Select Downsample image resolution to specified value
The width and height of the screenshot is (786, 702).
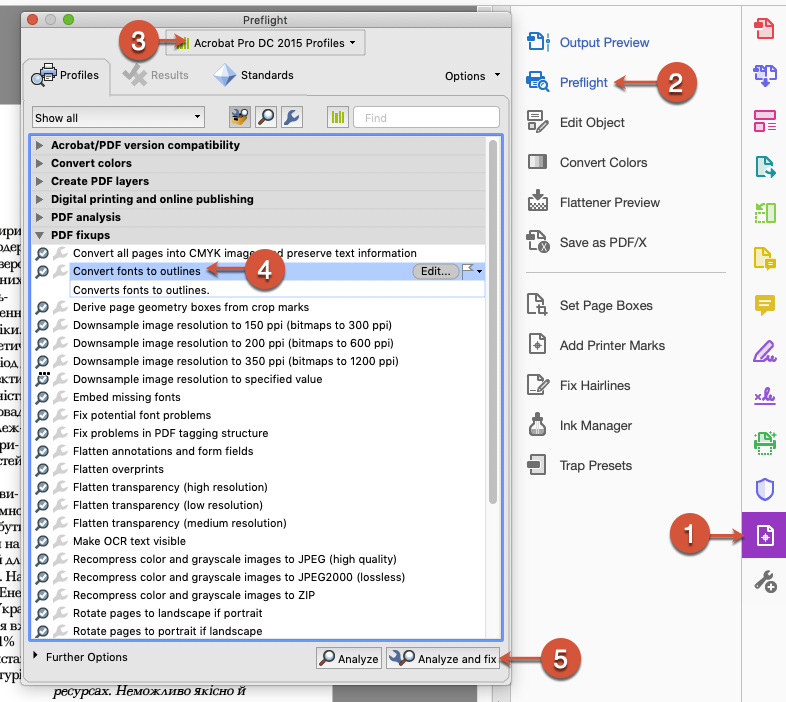click(x=198, y=379)
